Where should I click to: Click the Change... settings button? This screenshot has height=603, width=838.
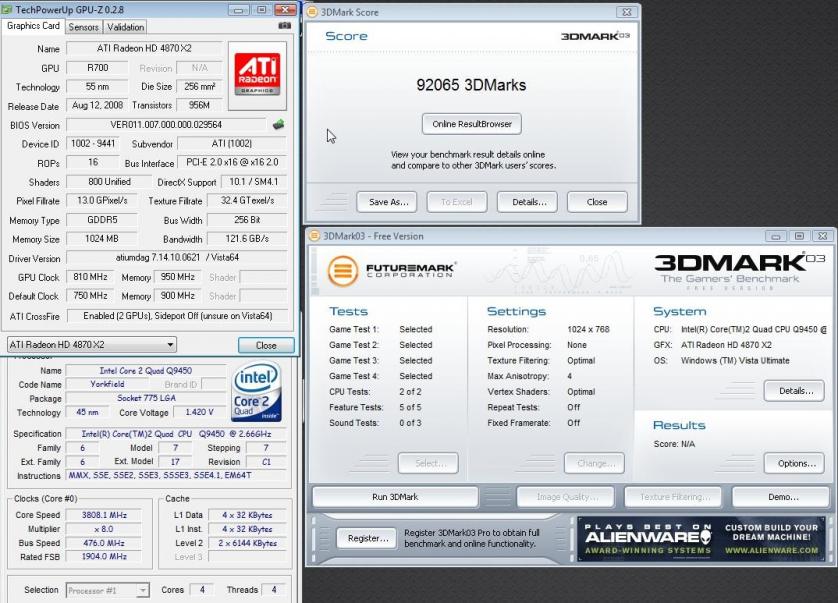594,463
